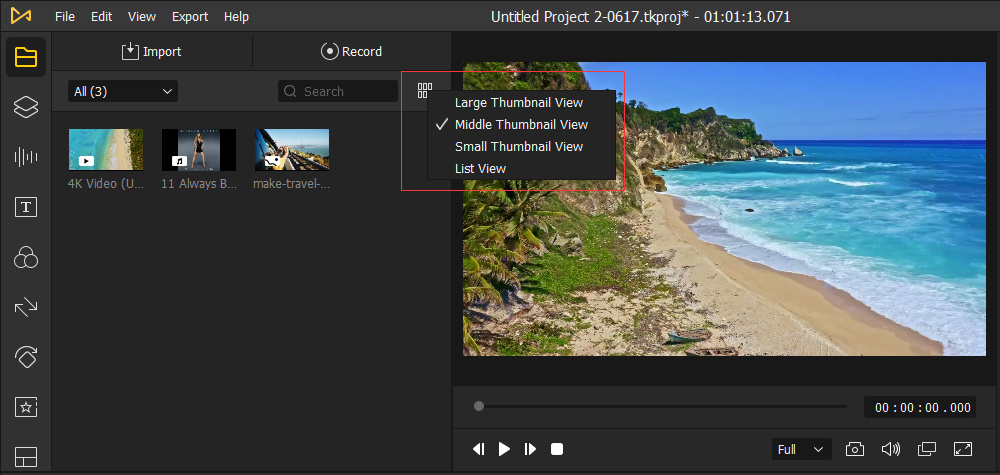Select Middle Thumbnail View option
The image size is (1000, 475).
[x=520, y=125]
